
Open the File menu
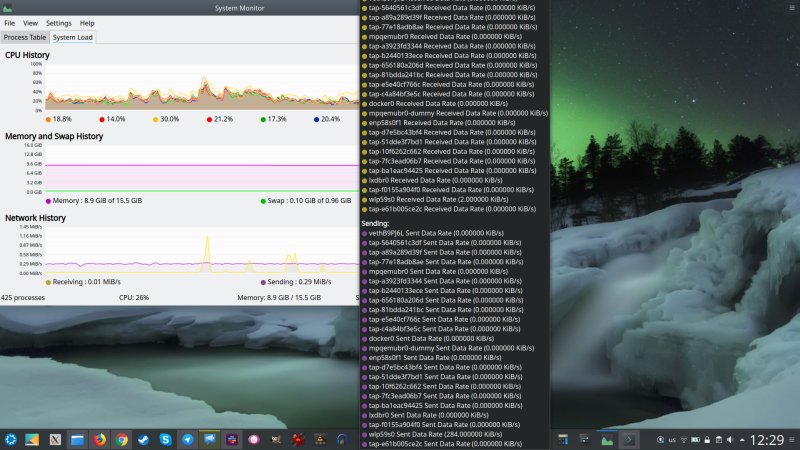(9, 23)
